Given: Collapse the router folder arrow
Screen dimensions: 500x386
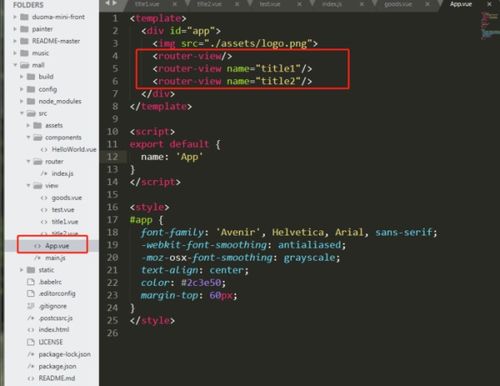Looking at the screenshot, I should [x=28, y=161].
